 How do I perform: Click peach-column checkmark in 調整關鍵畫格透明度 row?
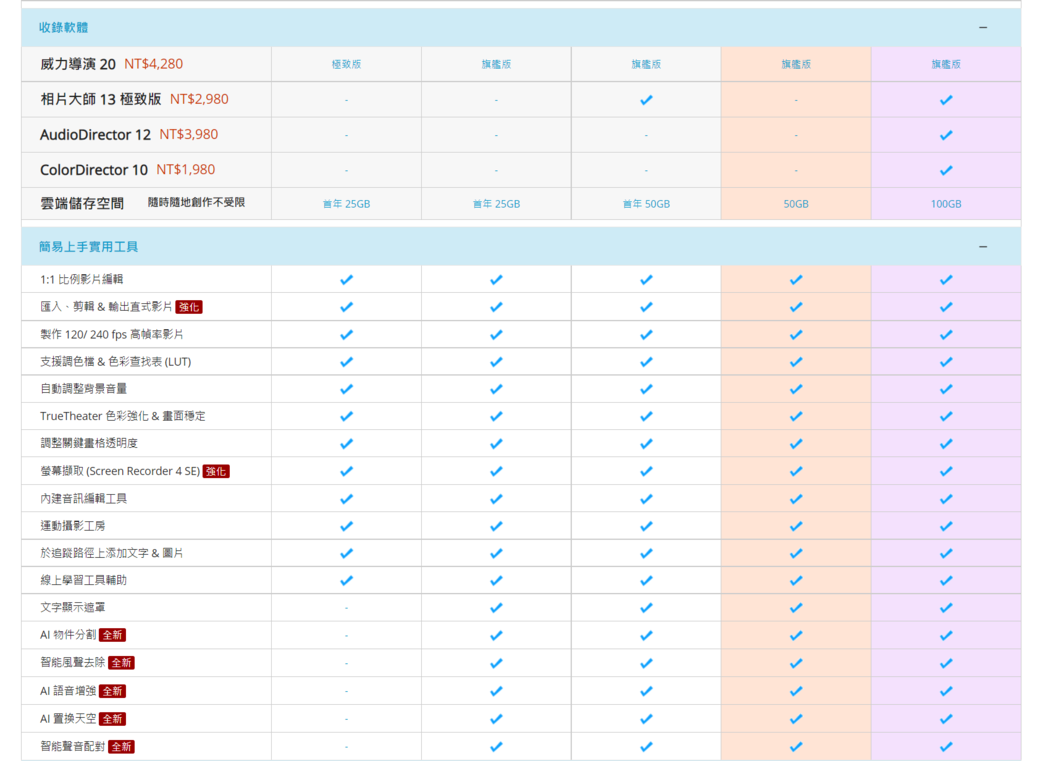[x=796, y=444]
